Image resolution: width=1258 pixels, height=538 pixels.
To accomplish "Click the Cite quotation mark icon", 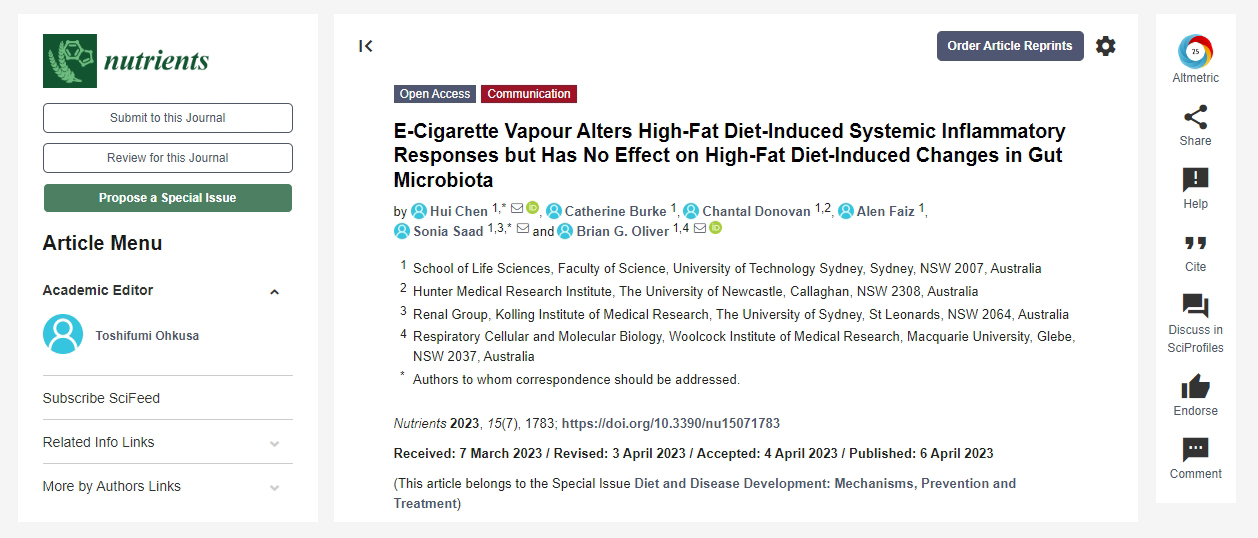I will tap(1195, 243).
